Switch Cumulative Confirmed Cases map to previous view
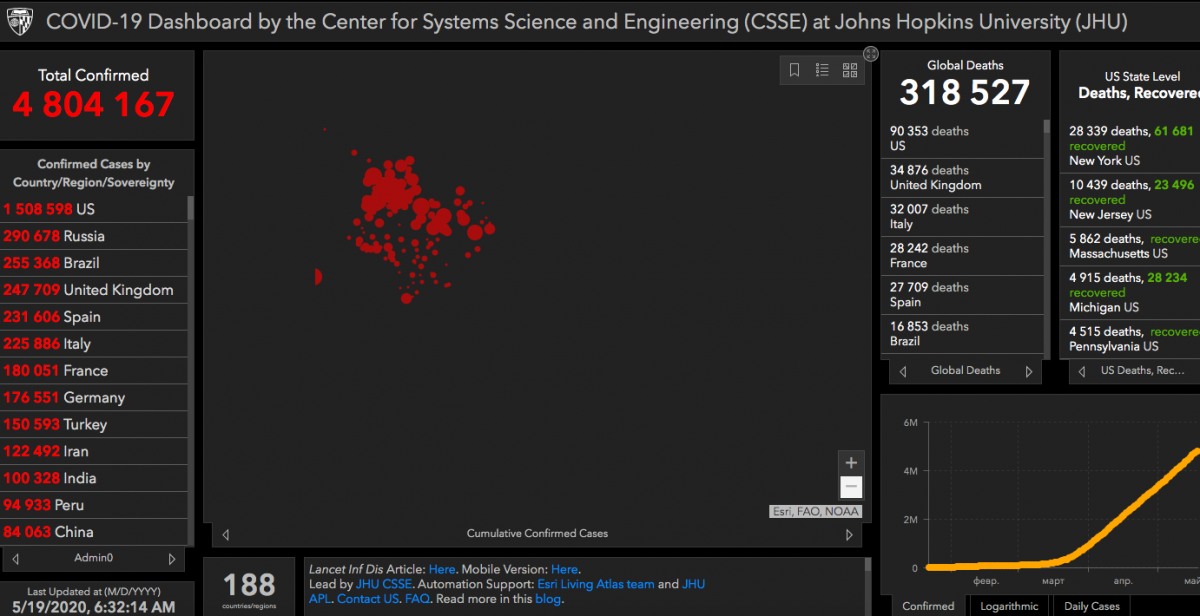The width and height of the screenshot is (1200, 616). (225, 534)
